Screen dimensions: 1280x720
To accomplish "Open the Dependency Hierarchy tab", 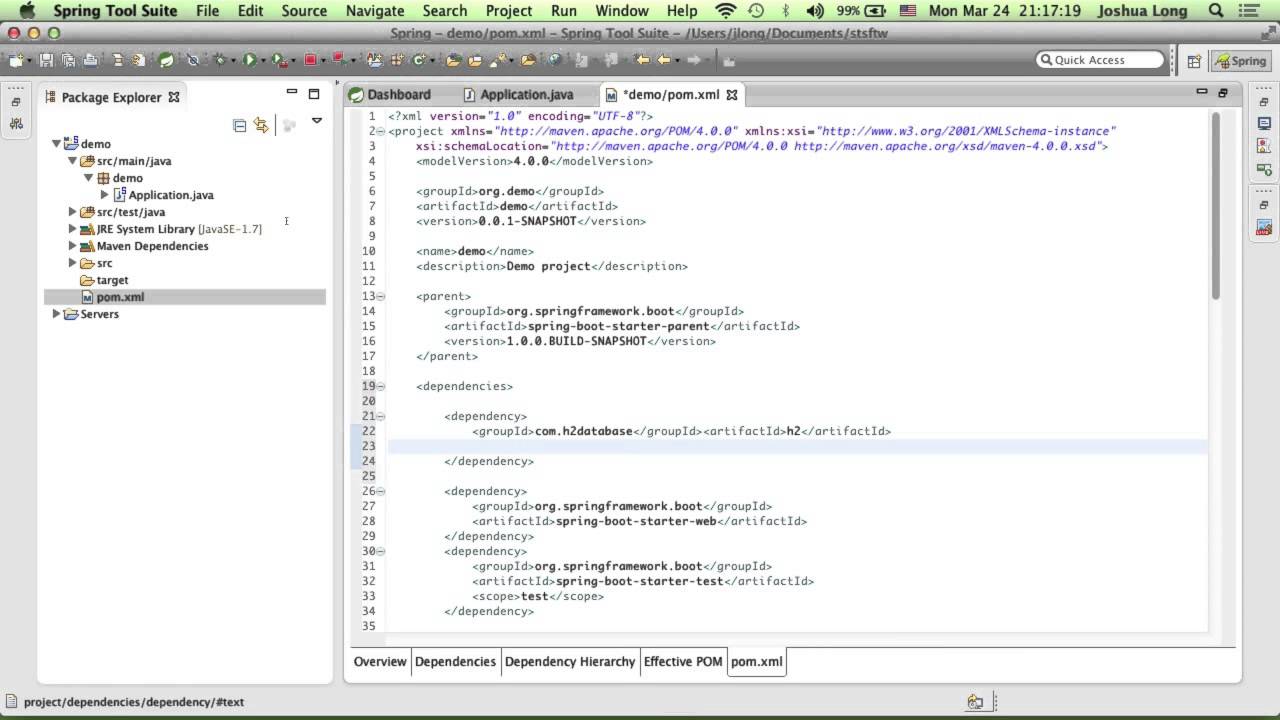I will pyautogui.click(x=570, y=661).
